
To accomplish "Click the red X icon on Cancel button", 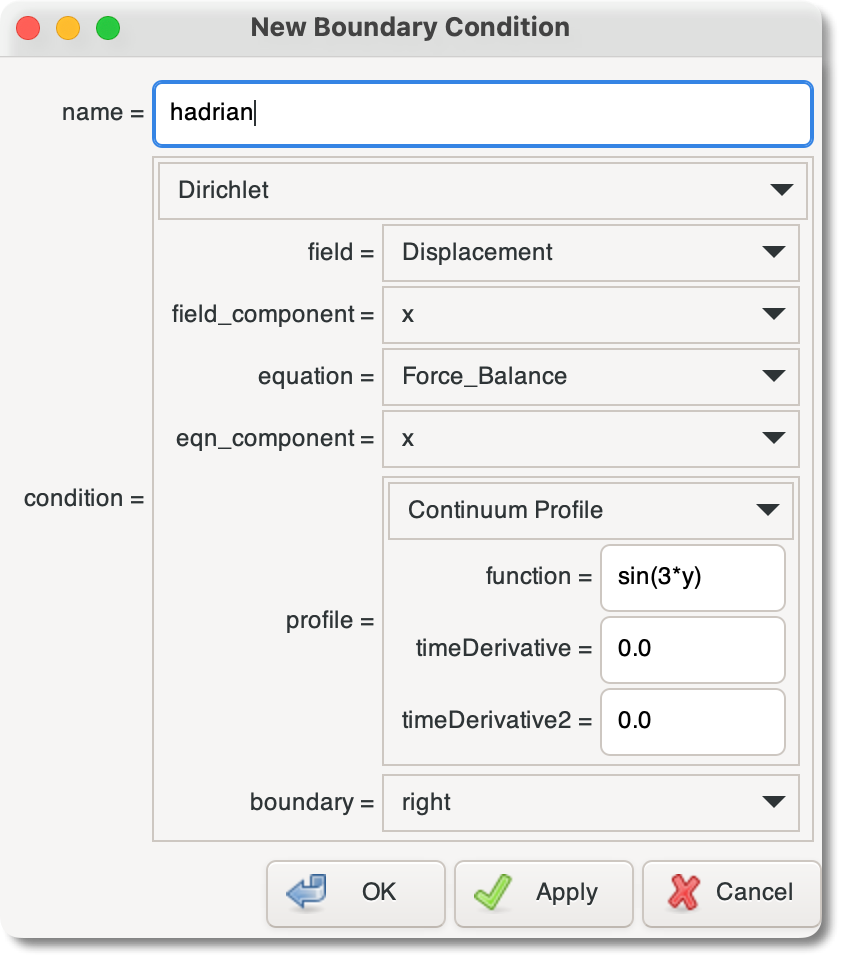I will click(686, 893).
